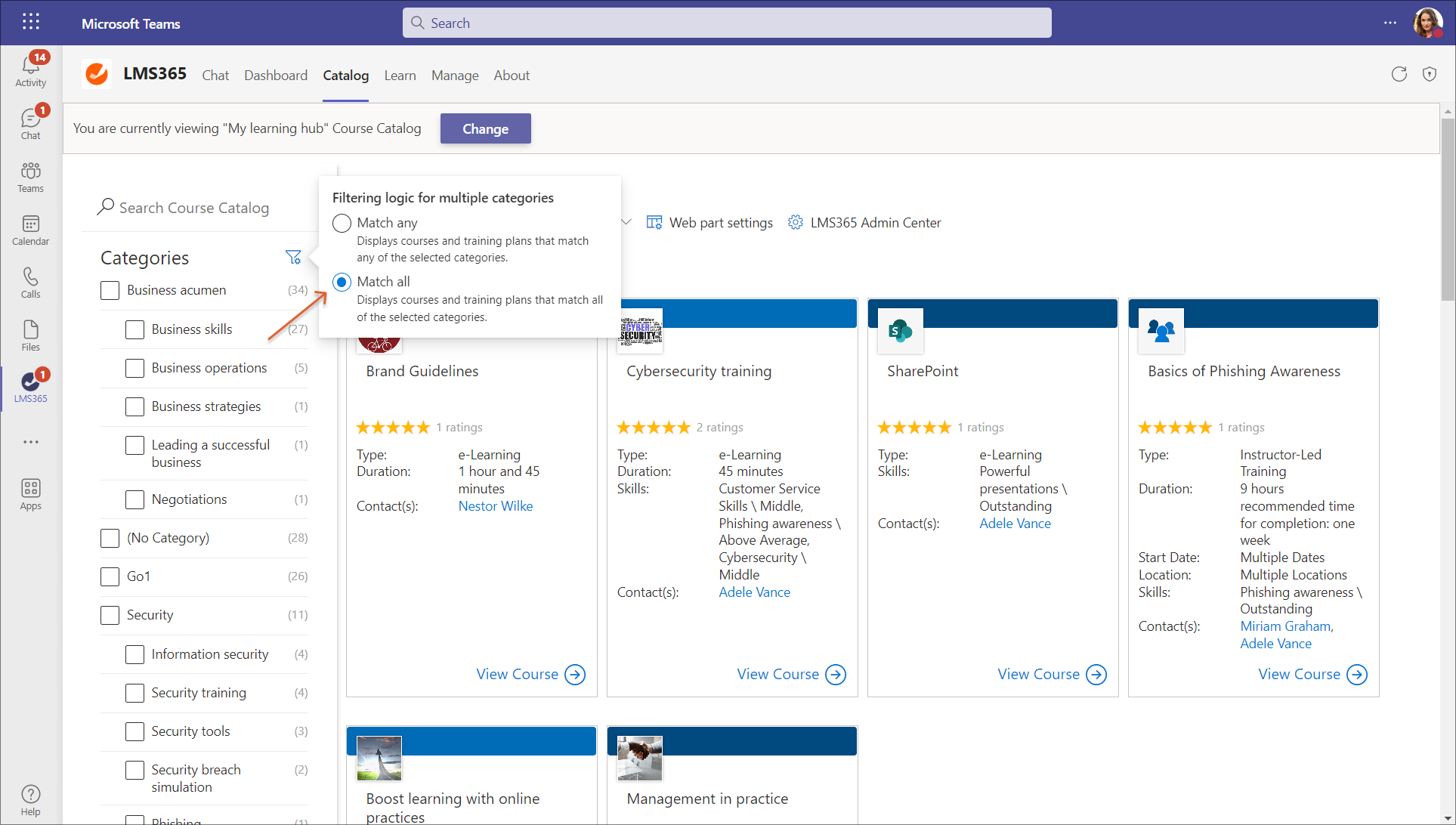Click arrow icon on Basics of Phishing
1456x825 pixels.
[x=1357, y=675]
